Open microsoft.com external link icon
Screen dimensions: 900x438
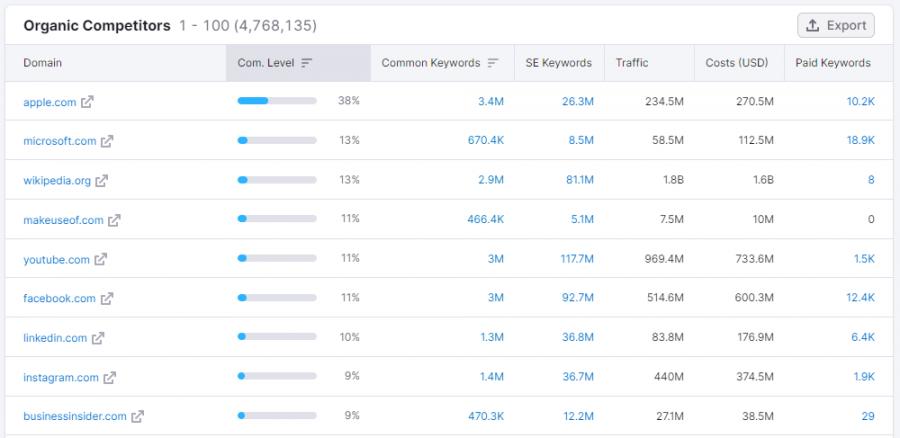pyautogui.click(x=107, y=141)
